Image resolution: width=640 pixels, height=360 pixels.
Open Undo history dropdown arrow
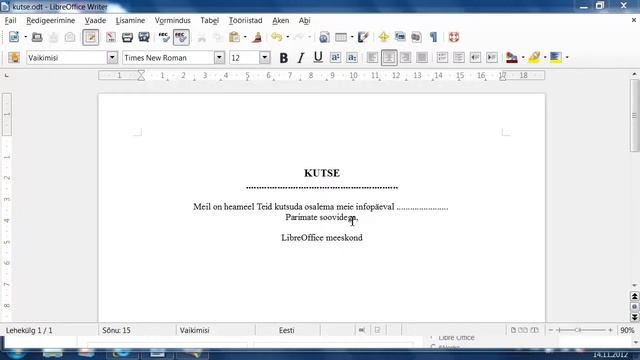click(287, 37)
